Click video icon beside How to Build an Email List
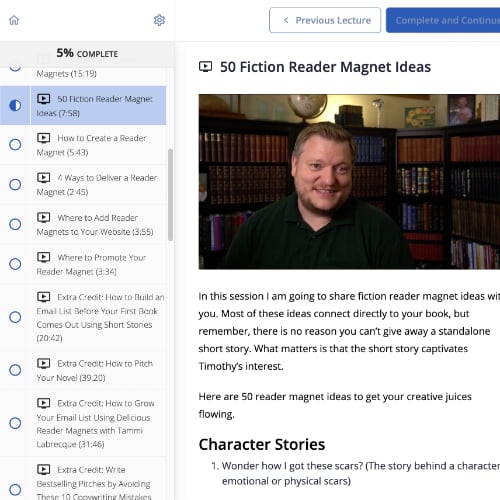This screenshot has height=500, width=500. point(44,297)
